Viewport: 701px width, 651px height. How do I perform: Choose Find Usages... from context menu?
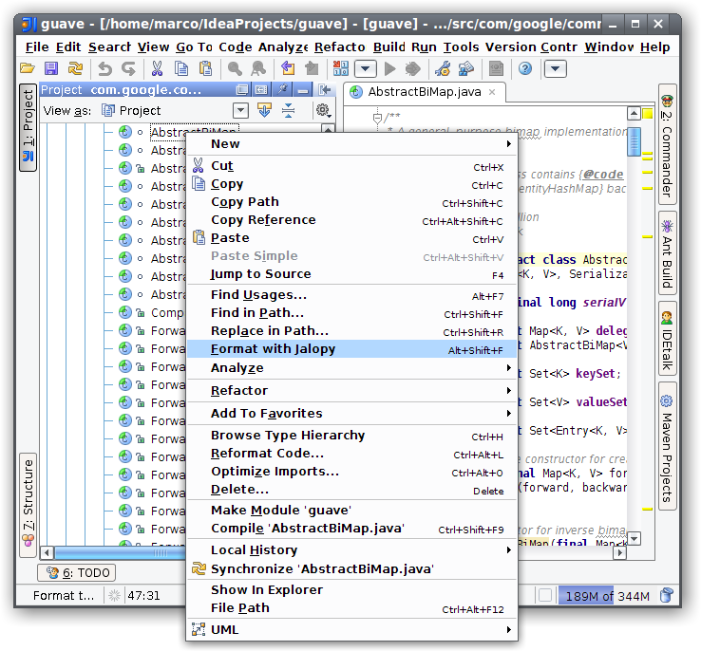pos(352,295)
